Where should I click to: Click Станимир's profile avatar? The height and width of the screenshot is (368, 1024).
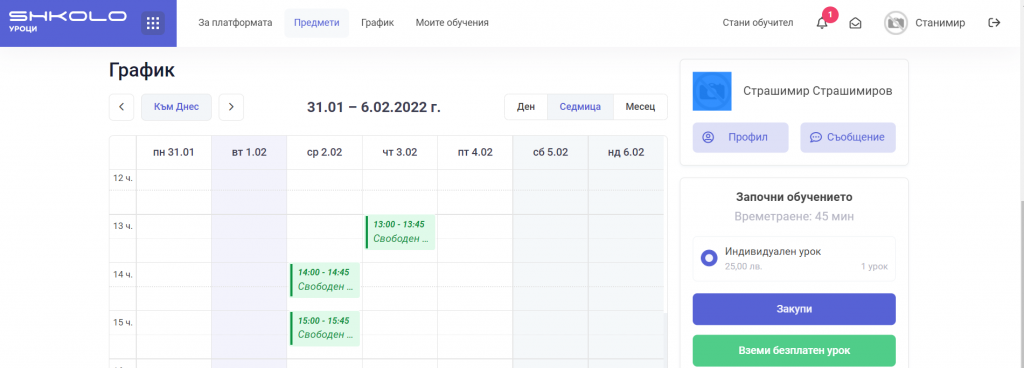click(896, 23)
